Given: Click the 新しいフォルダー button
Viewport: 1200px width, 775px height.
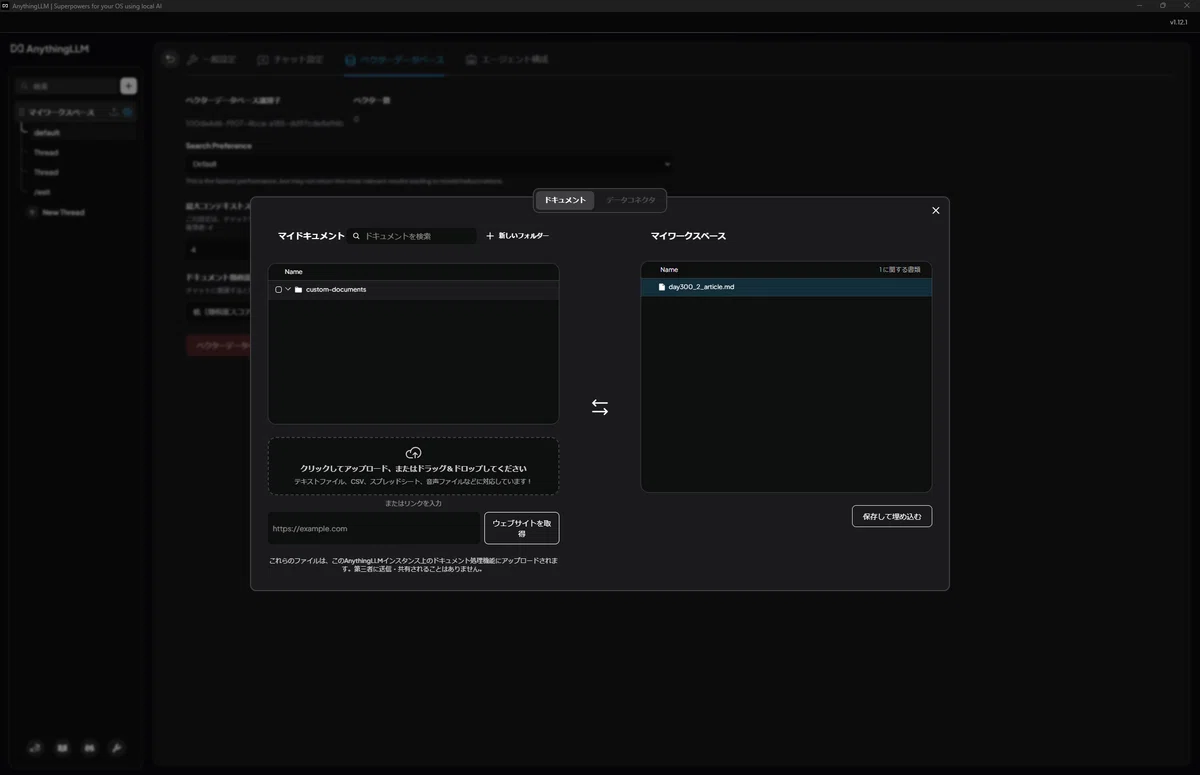Looking at the screenshot, I should point(517,236).
